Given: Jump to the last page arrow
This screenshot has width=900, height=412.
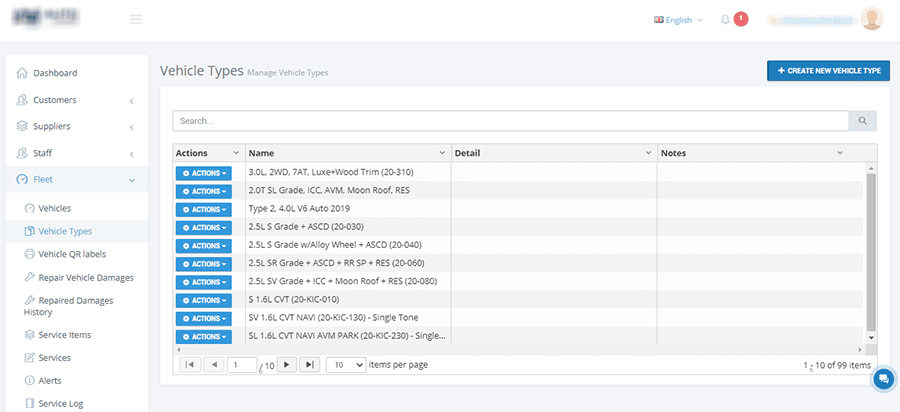Looking at the screenshot, I should click(310, 365).
